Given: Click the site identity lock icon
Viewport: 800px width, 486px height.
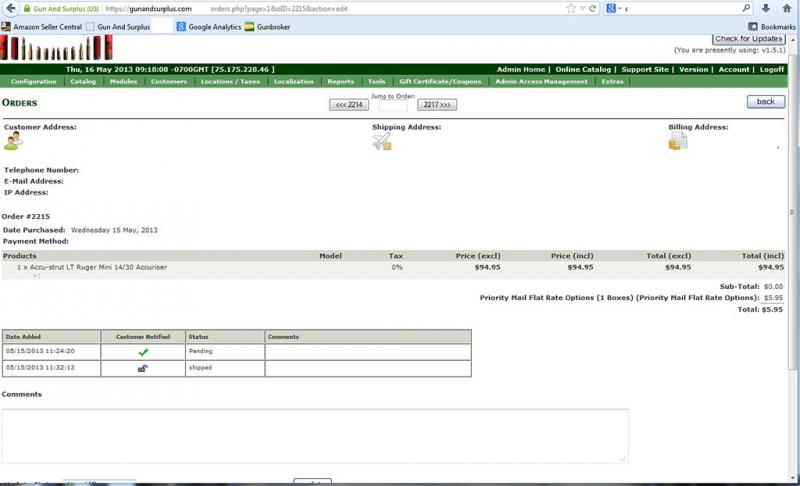Looking at the screenshot, I should click(x=27, y=9).
